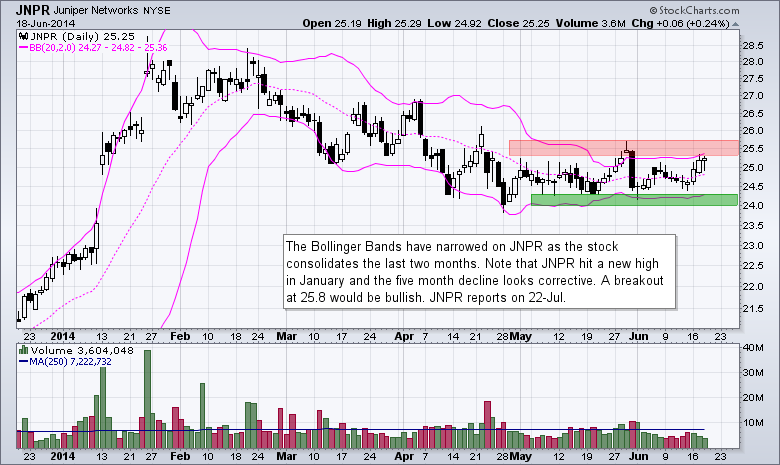Image resolution: width=780 pixels, height=465 pixels.
Task: Click the 2014 label under the price chart
Action: 62,336
